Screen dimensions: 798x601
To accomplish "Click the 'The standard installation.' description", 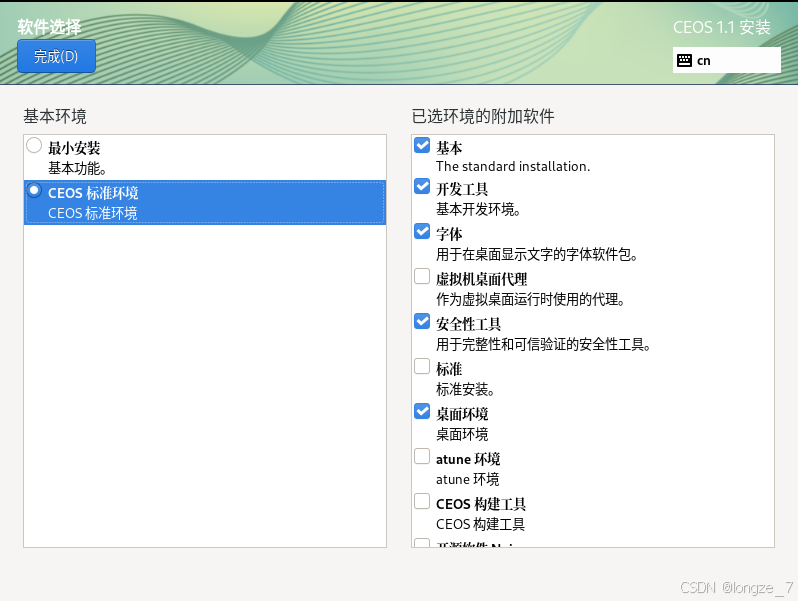I will pyautogui.click(x=513, y=166).
